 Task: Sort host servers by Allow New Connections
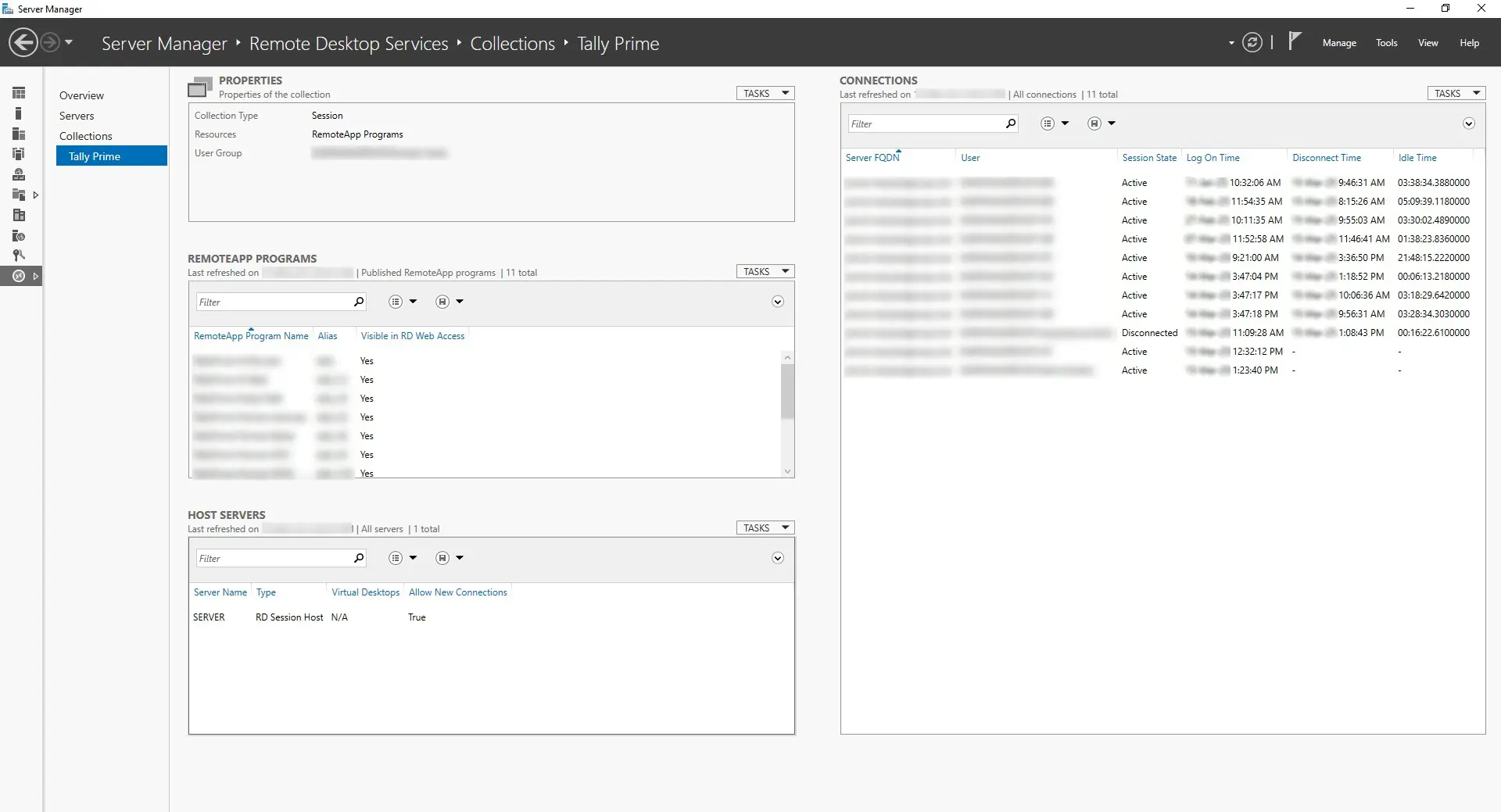click(x=458, y=592)
